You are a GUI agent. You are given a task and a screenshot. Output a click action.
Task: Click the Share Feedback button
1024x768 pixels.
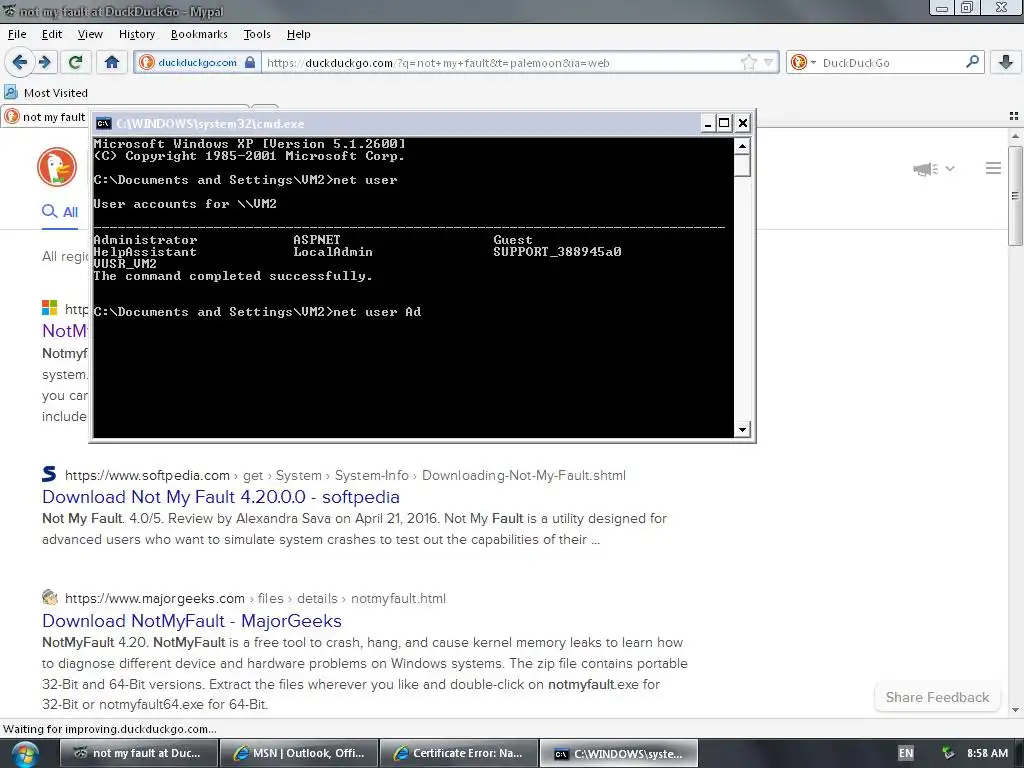[x=937, y=697]
